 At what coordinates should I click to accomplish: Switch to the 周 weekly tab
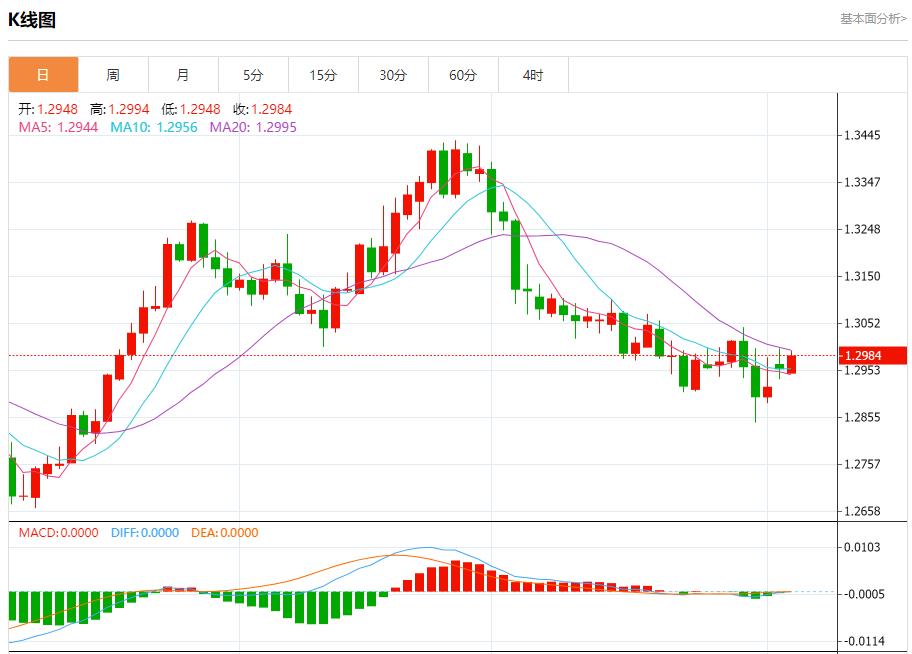coord(113,75)
